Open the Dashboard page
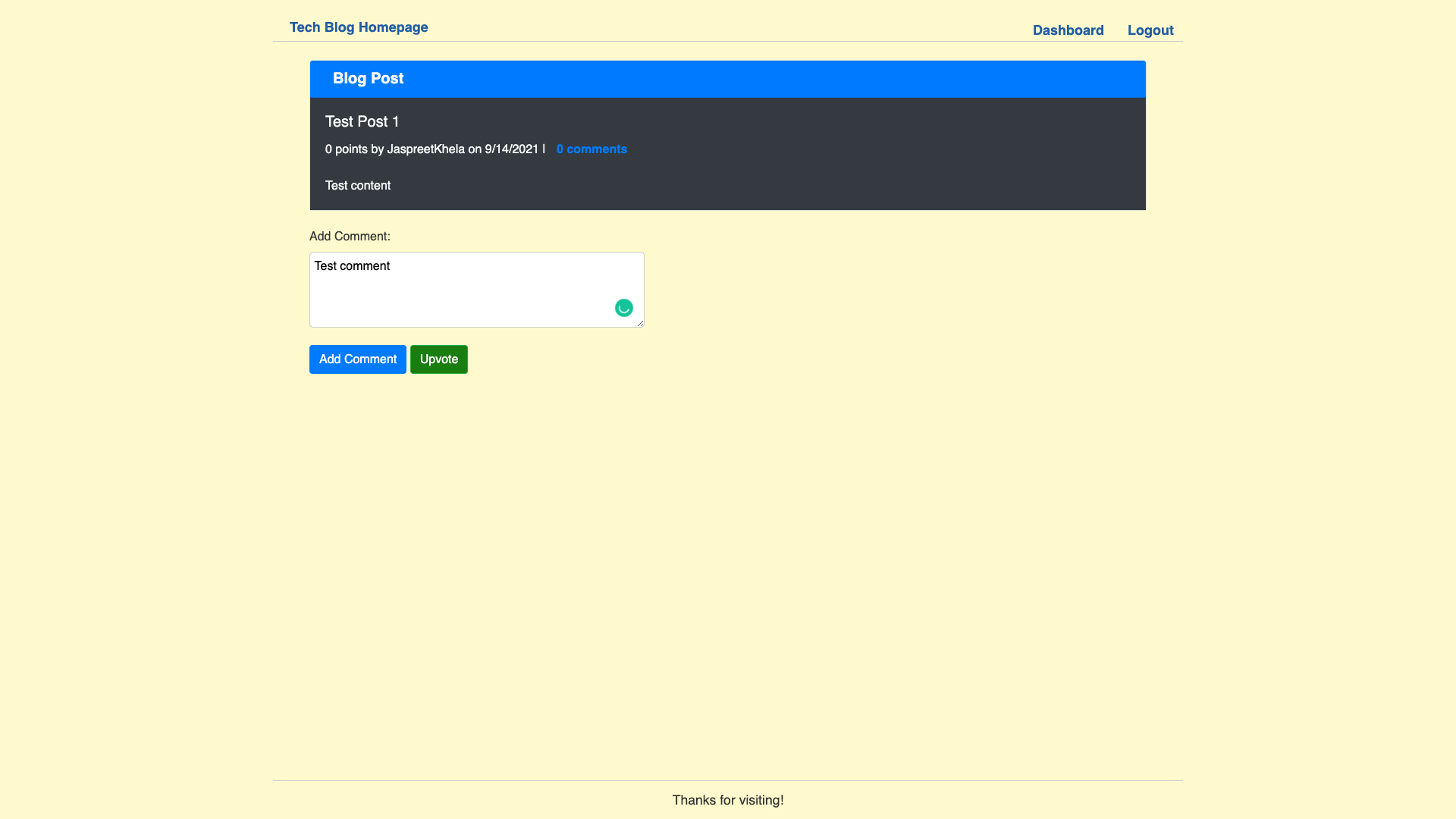The image size is (1456, 819). tap(1068, 30)
